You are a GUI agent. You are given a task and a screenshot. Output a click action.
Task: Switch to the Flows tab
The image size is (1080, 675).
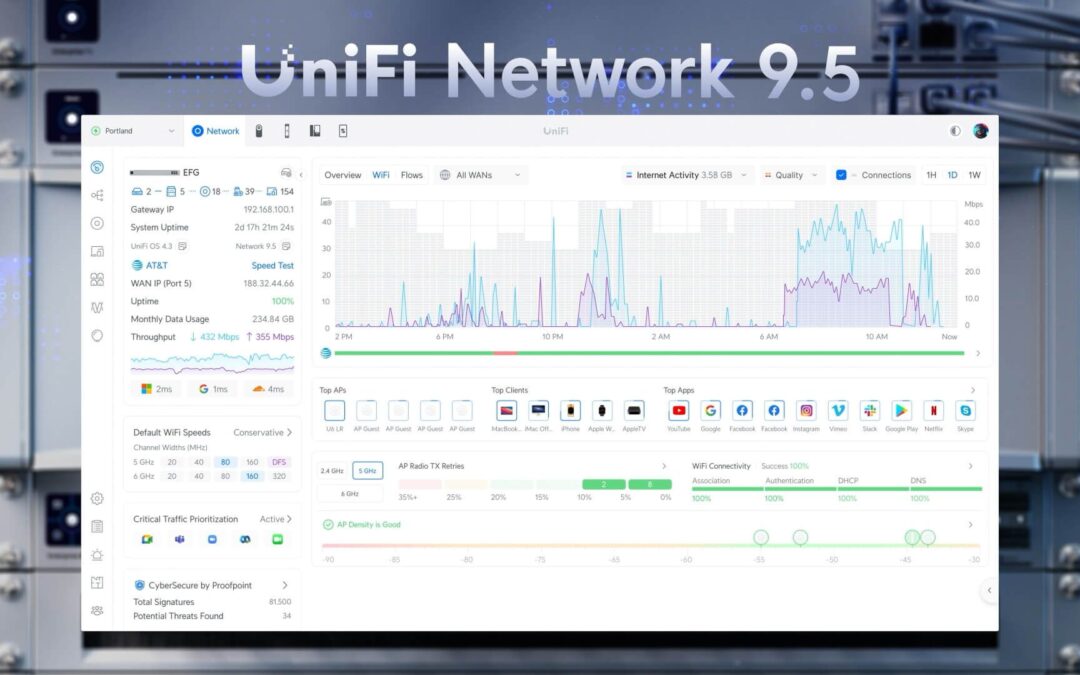412,175
